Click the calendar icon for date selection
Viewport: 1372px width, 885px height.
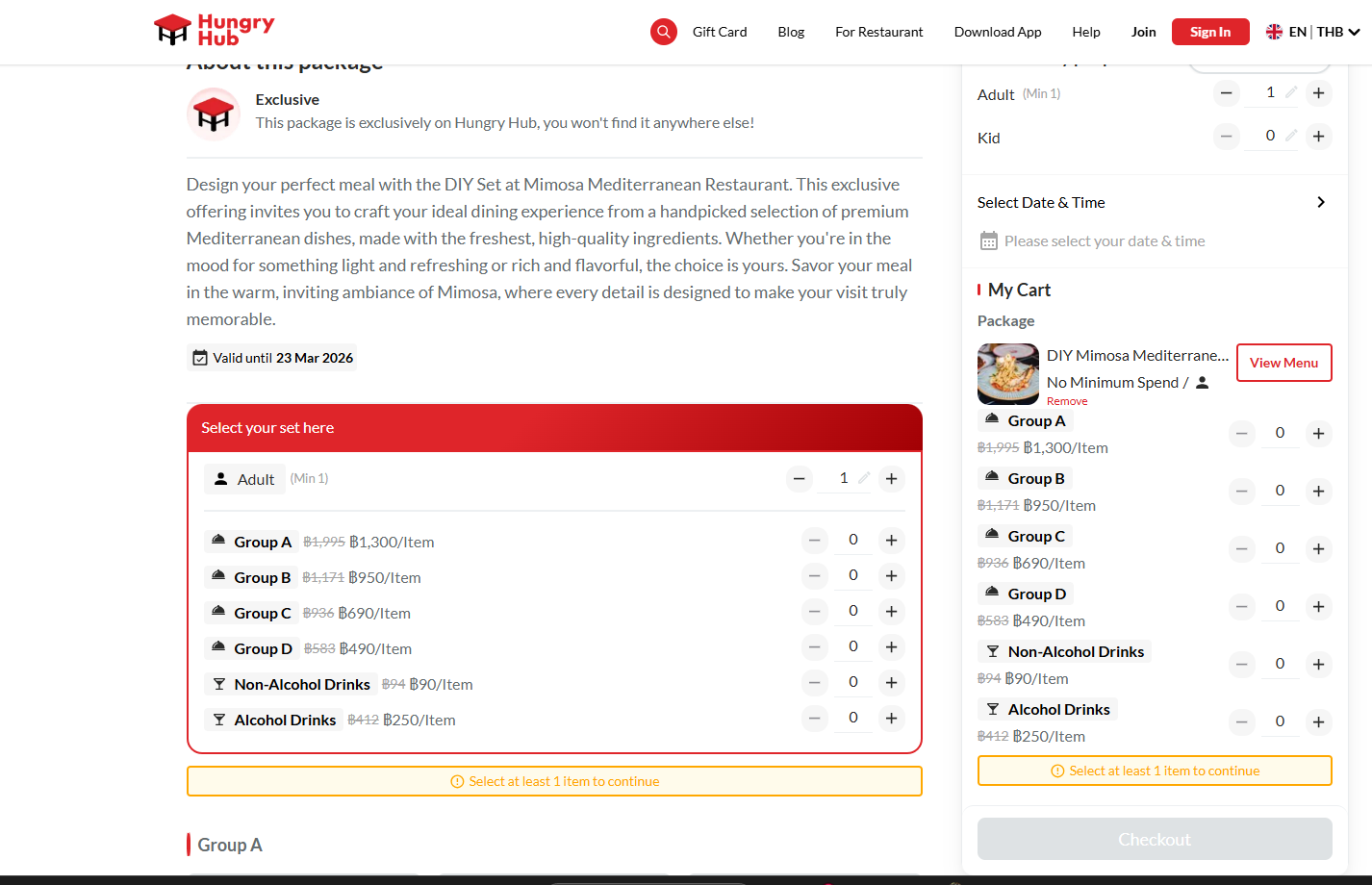[x=988, y=241]
